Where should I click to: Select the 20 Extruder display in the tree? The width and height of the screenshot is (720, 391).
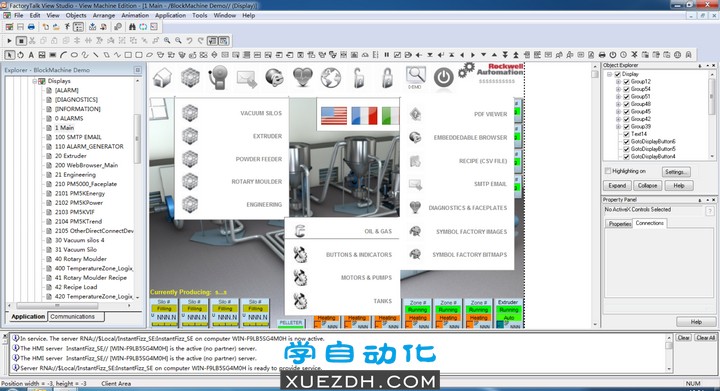[70, 156]
